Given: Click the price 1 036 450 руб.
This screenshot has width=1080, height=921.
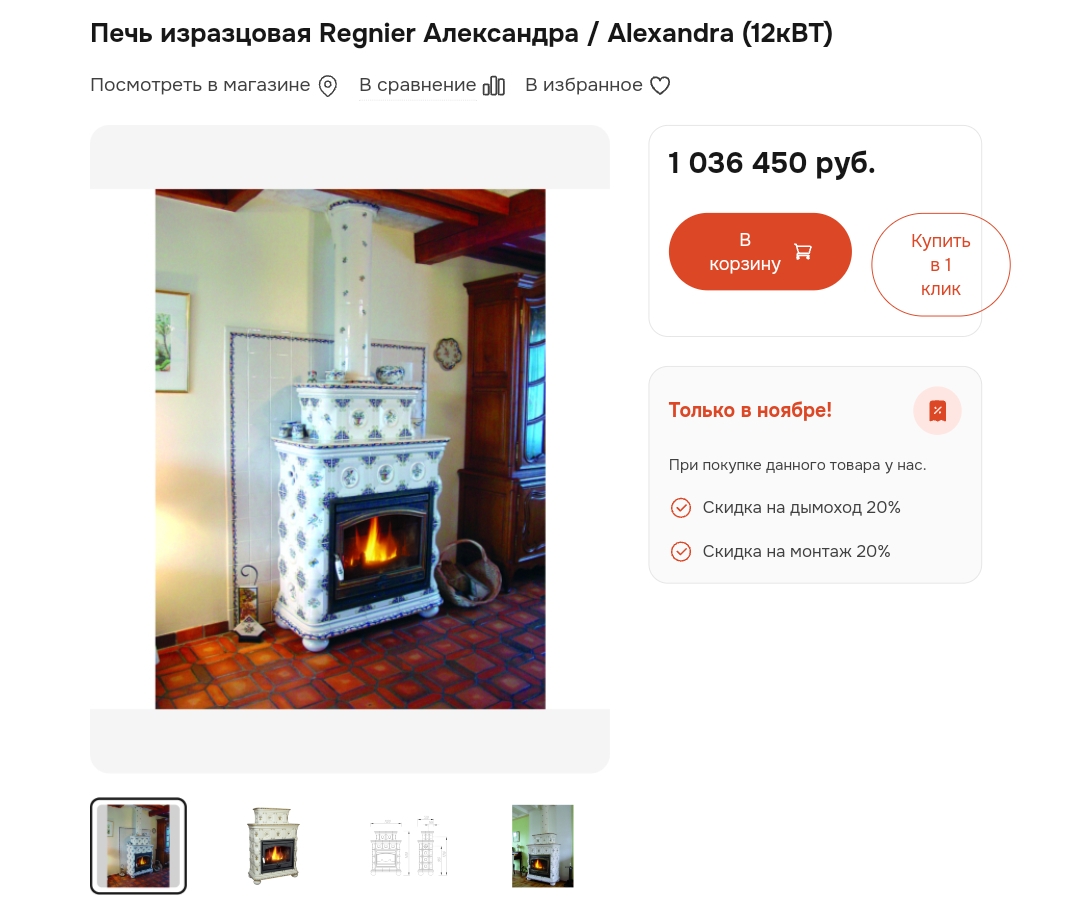Looking at the screenshot, I should (x=771, y=163).
